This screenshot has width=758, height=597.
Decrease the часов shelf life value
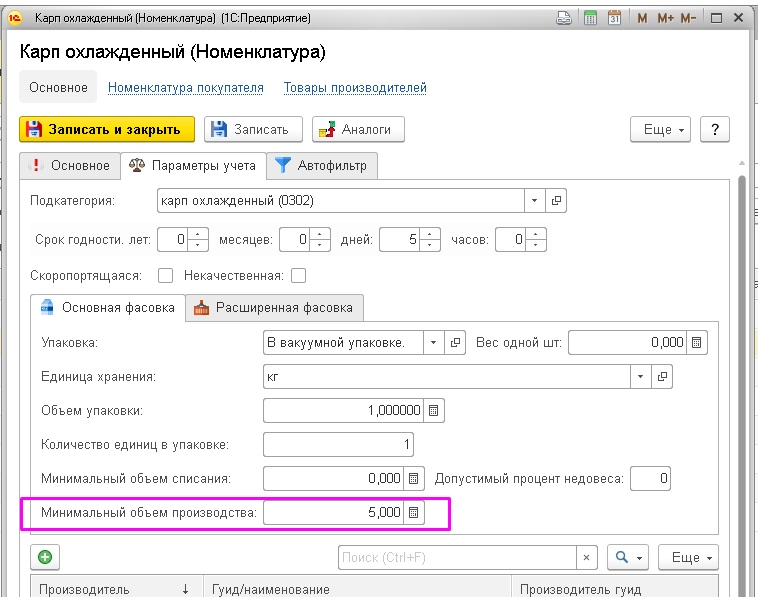click(535, 245)
